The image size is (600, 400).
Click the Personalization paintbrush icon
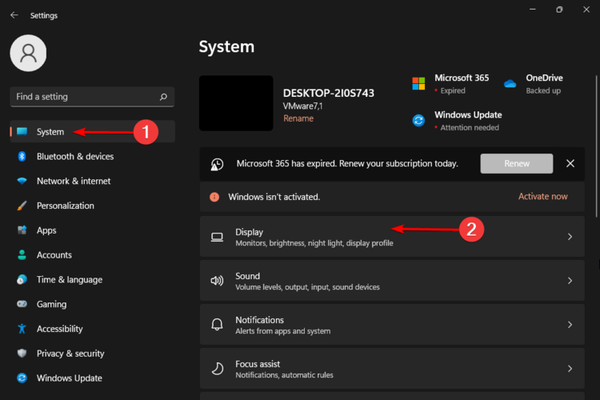click(x=22, y=206)
